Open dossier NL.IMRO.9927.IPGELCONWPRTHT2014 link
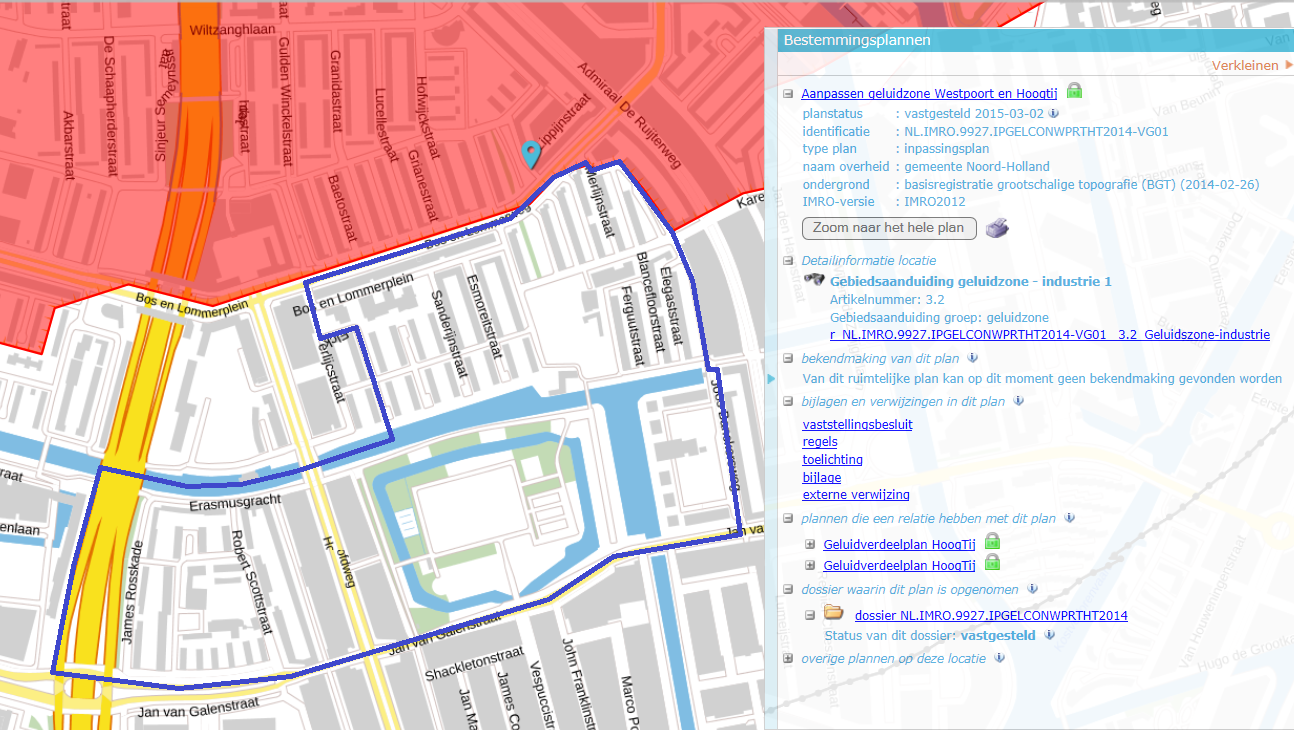 (x=991, y=616)
